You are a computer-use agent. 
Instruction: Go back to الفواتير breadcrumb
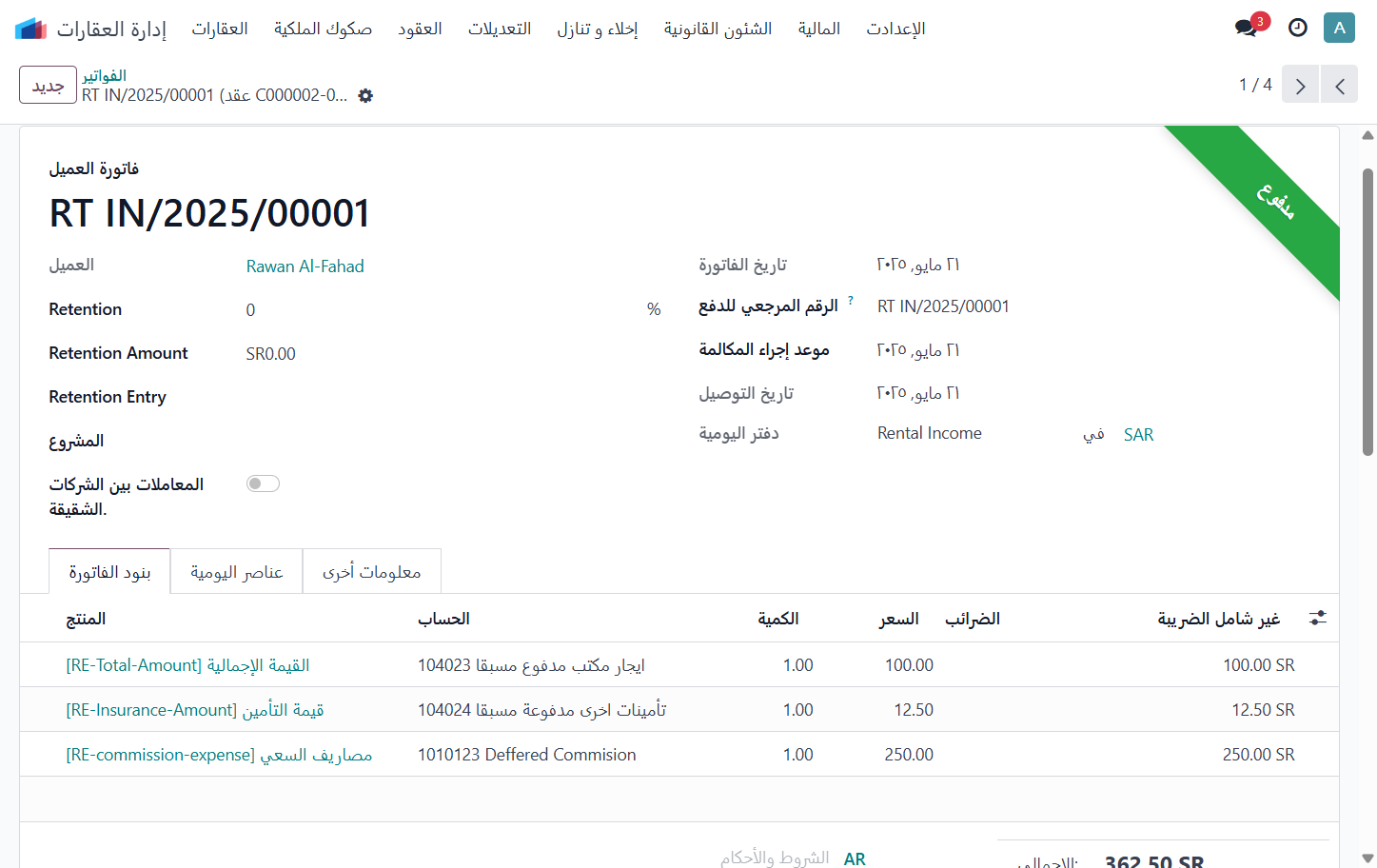click(104, 75)
